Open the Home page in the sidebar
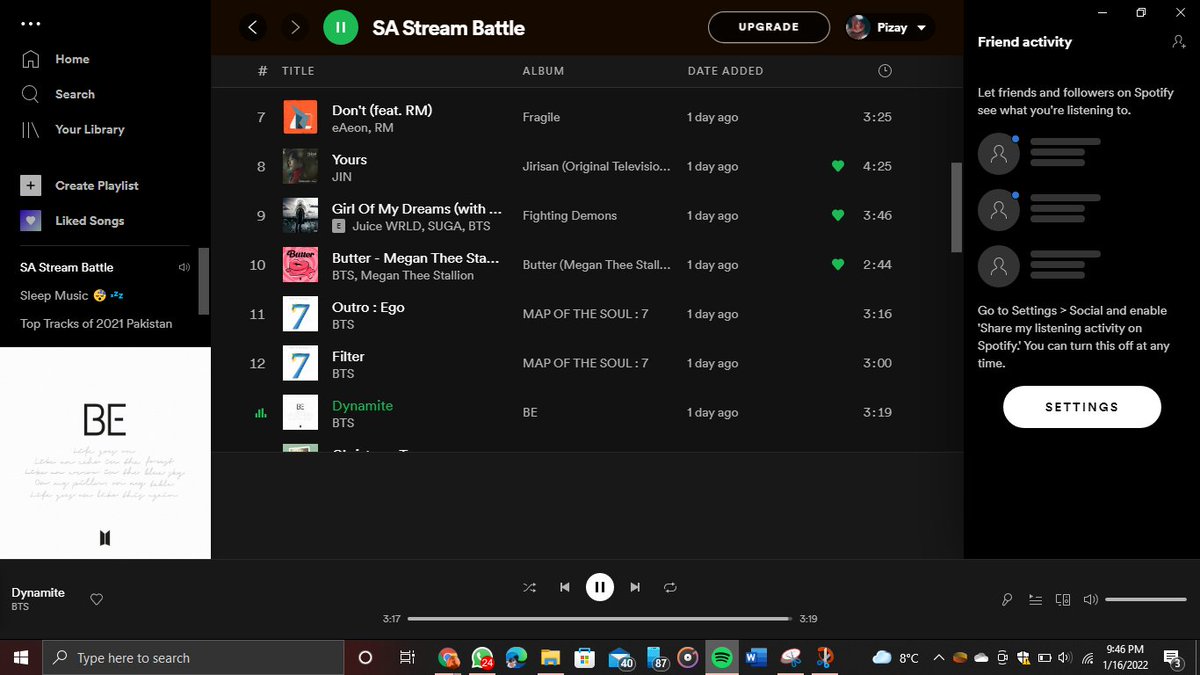The width and height of the screenshot is (1200, 675). 55,59
